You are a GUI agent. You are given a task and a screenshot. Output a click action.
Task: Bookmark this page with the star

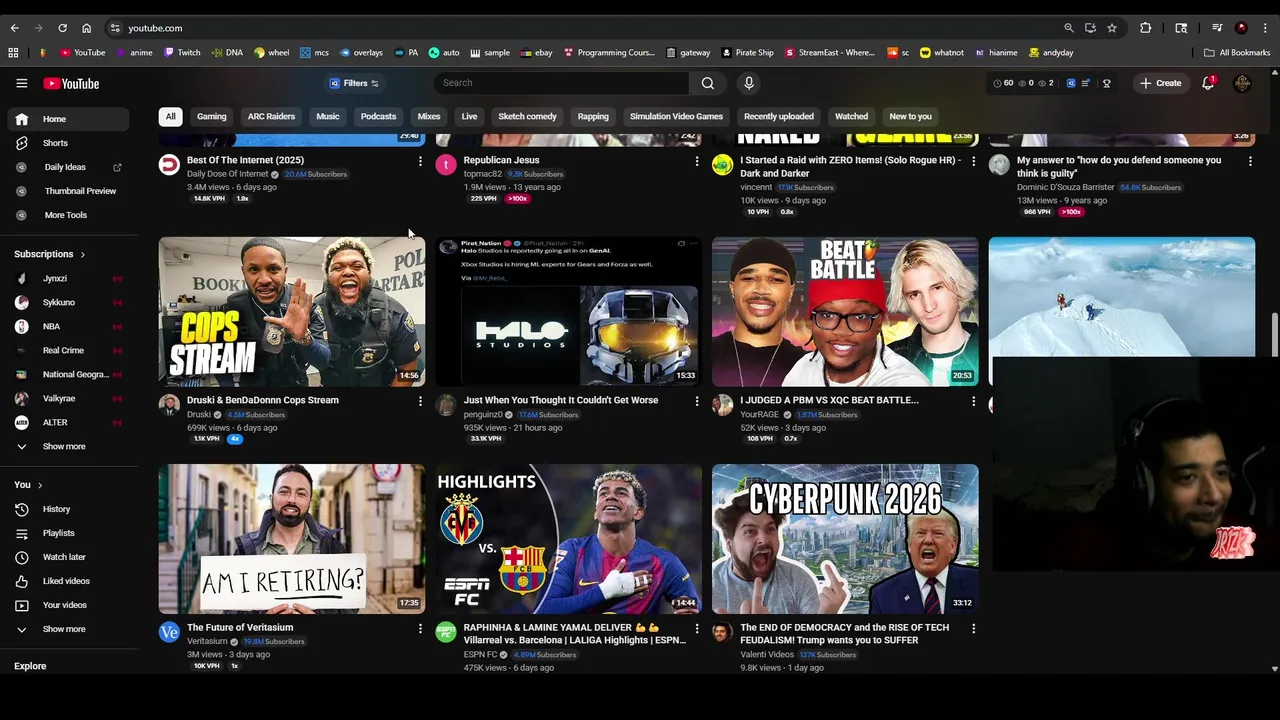point(1112,28)
